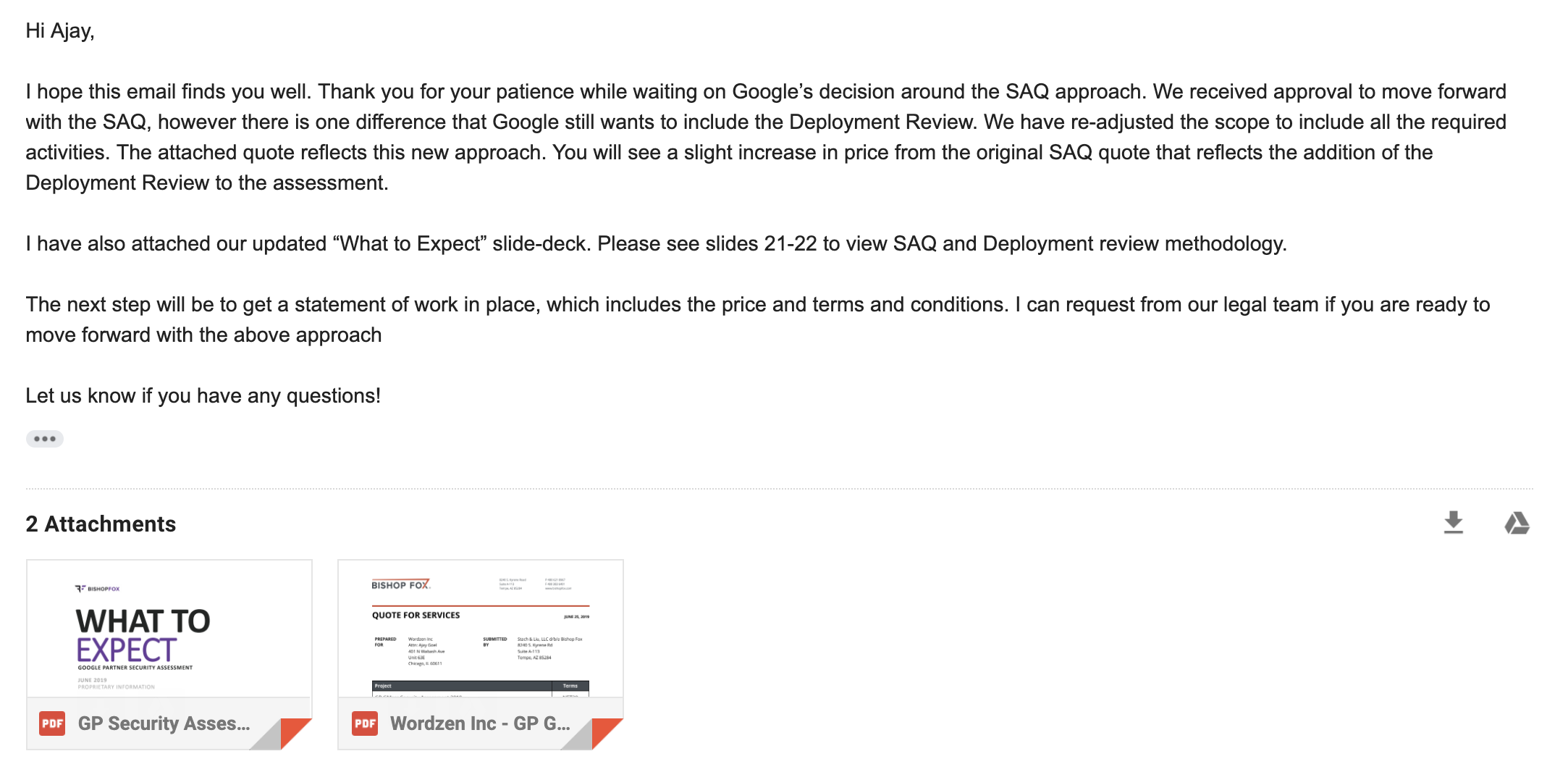The width and height of the screenshot is (1568, 772).
Task: Download all attachments
Action: 1453,523
